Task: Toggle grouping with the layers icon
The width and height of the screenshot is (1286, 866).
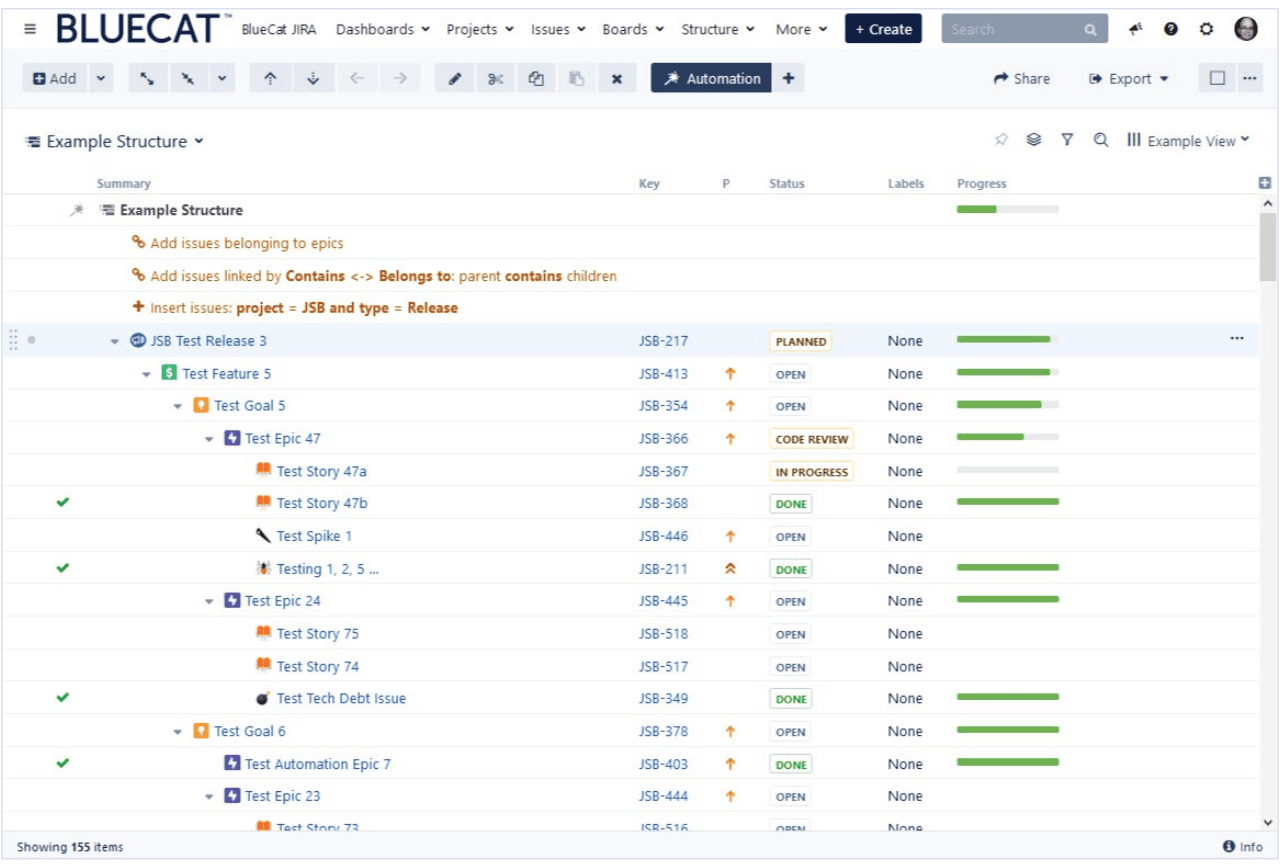Action: [x=1034, y=140]
